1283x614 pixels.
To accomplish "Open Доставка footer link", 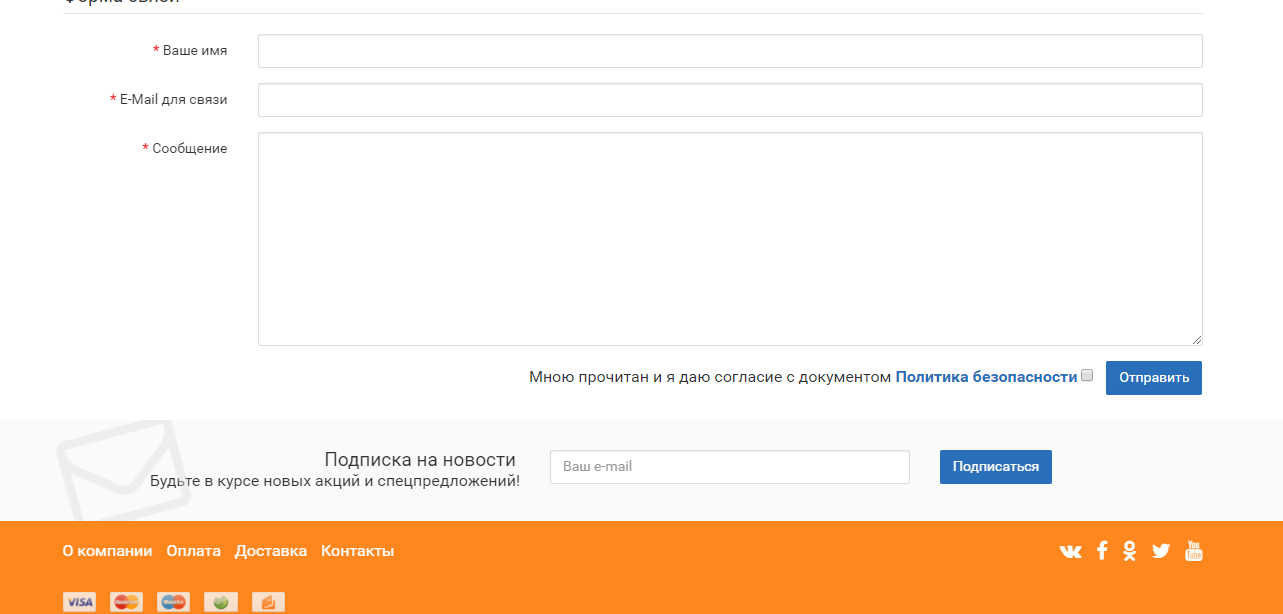I will (x=271, y=551).
